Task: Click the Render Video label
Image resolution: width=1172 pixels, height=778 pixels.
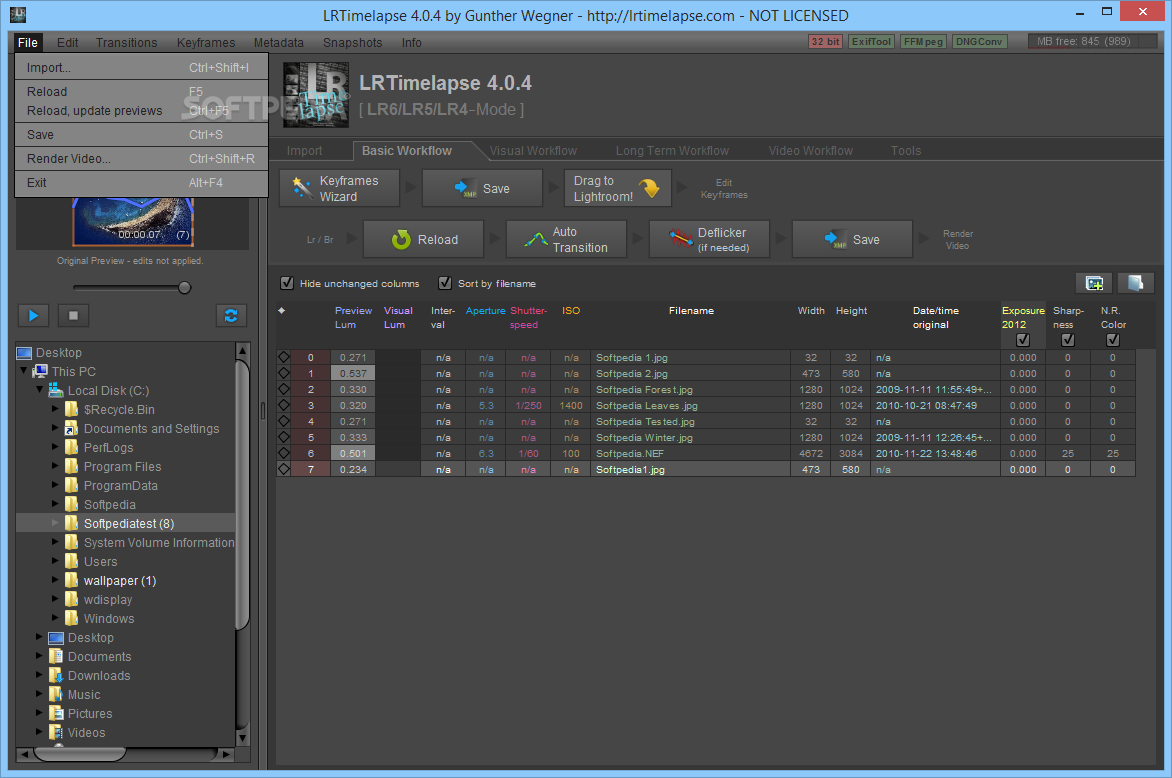Action: coord(957,240)
